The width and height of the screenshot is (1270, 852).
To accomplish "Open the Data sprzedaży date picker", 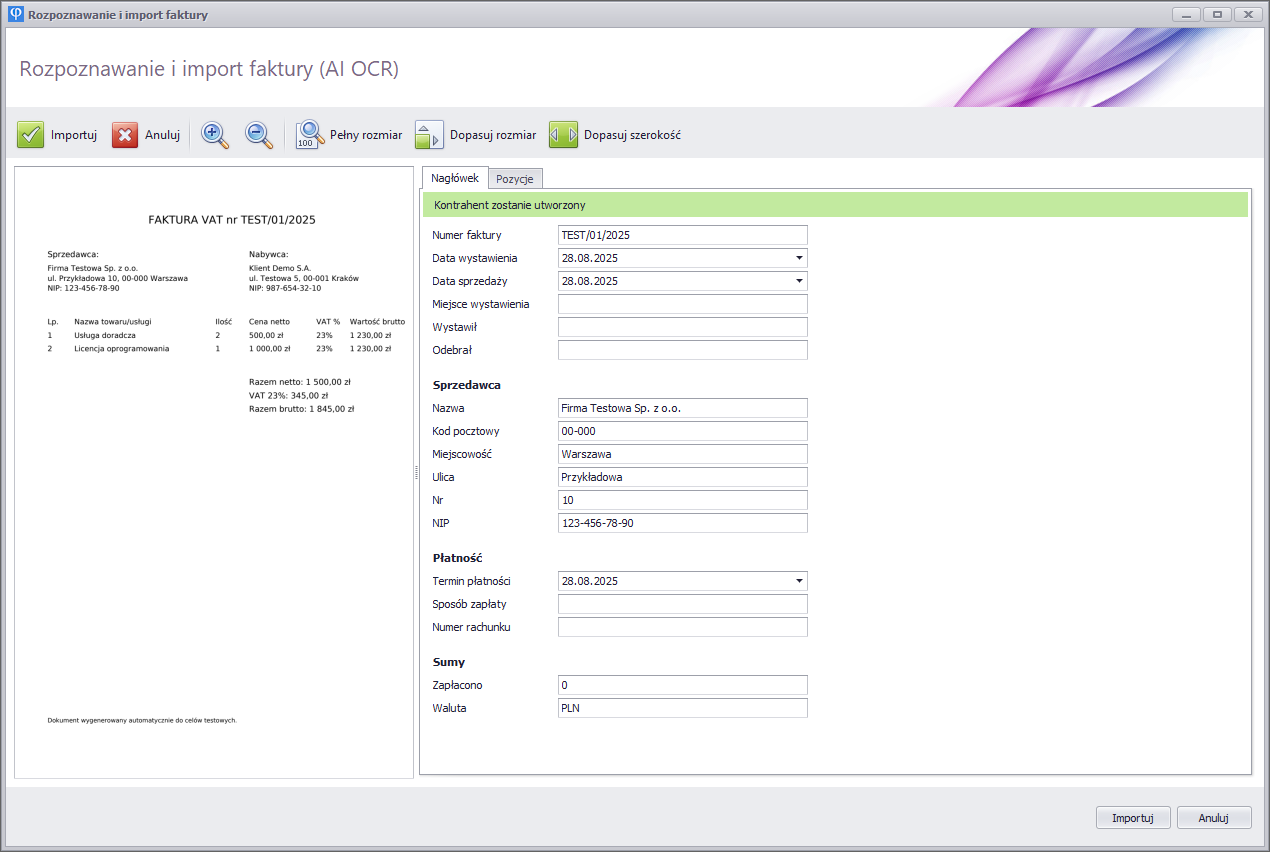I will point(799,281).
